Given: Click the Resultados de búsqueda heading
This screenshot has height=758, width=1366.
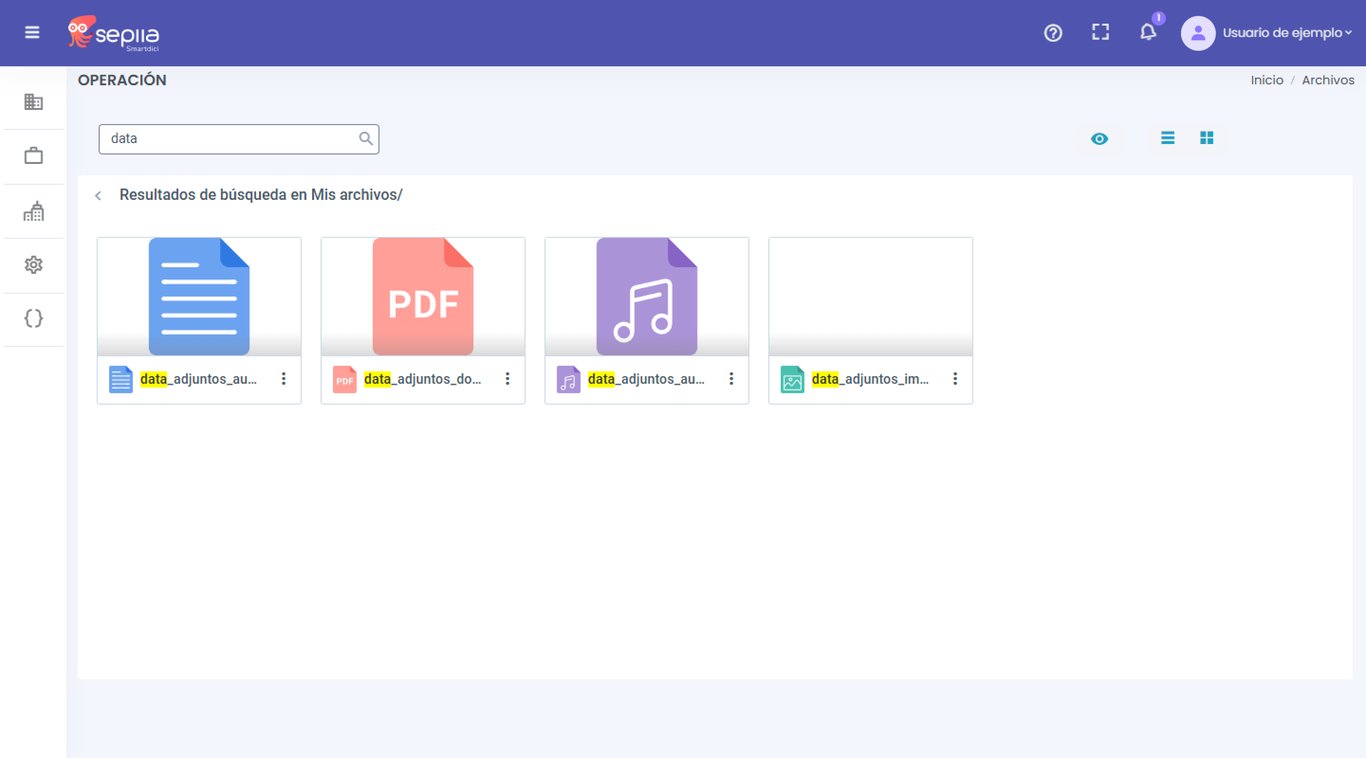Looking at the screenshot, I should tap(261, 195).
